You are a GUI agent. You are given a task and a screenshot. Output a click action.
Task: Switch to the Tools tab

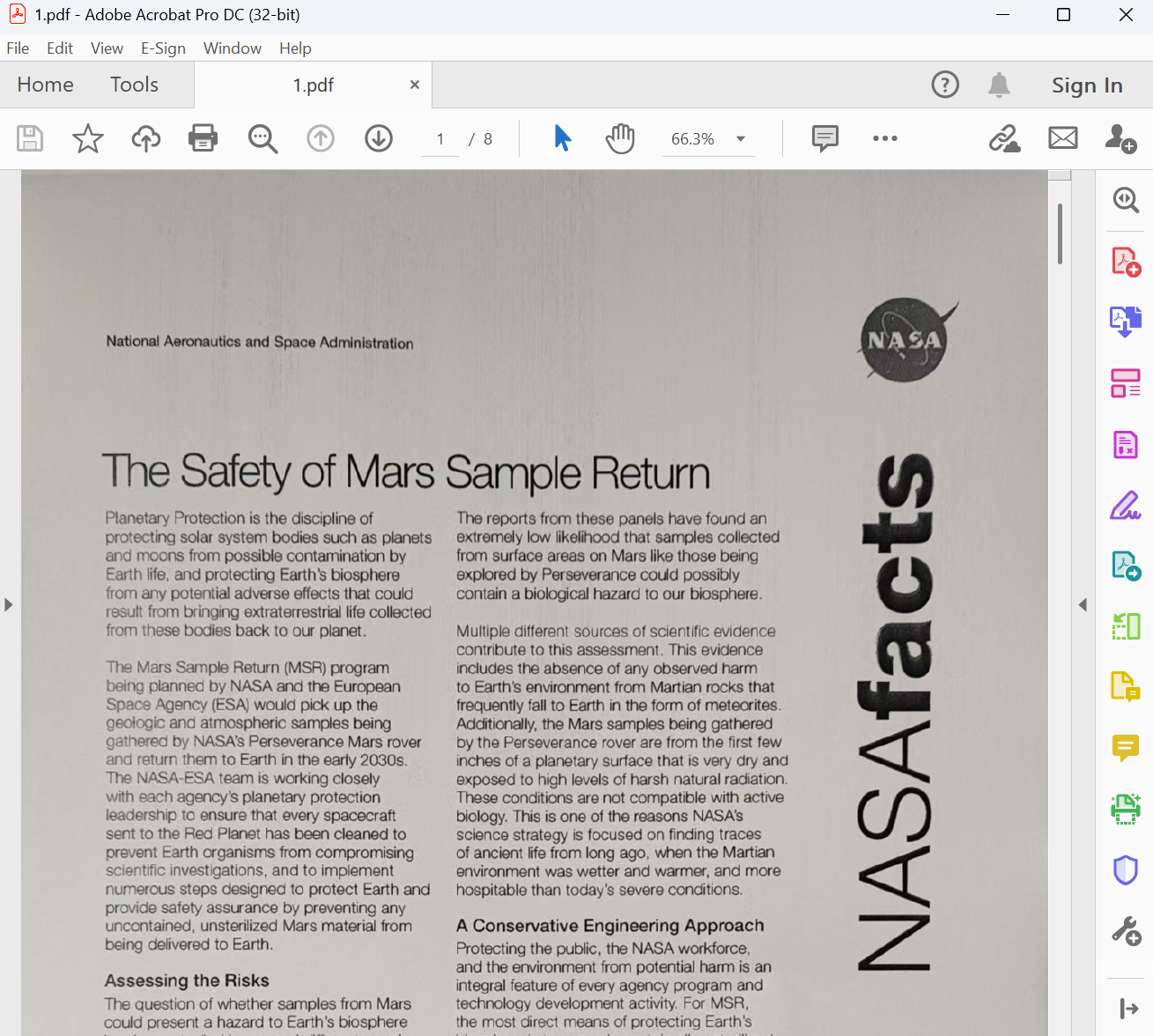coord(134,85)
